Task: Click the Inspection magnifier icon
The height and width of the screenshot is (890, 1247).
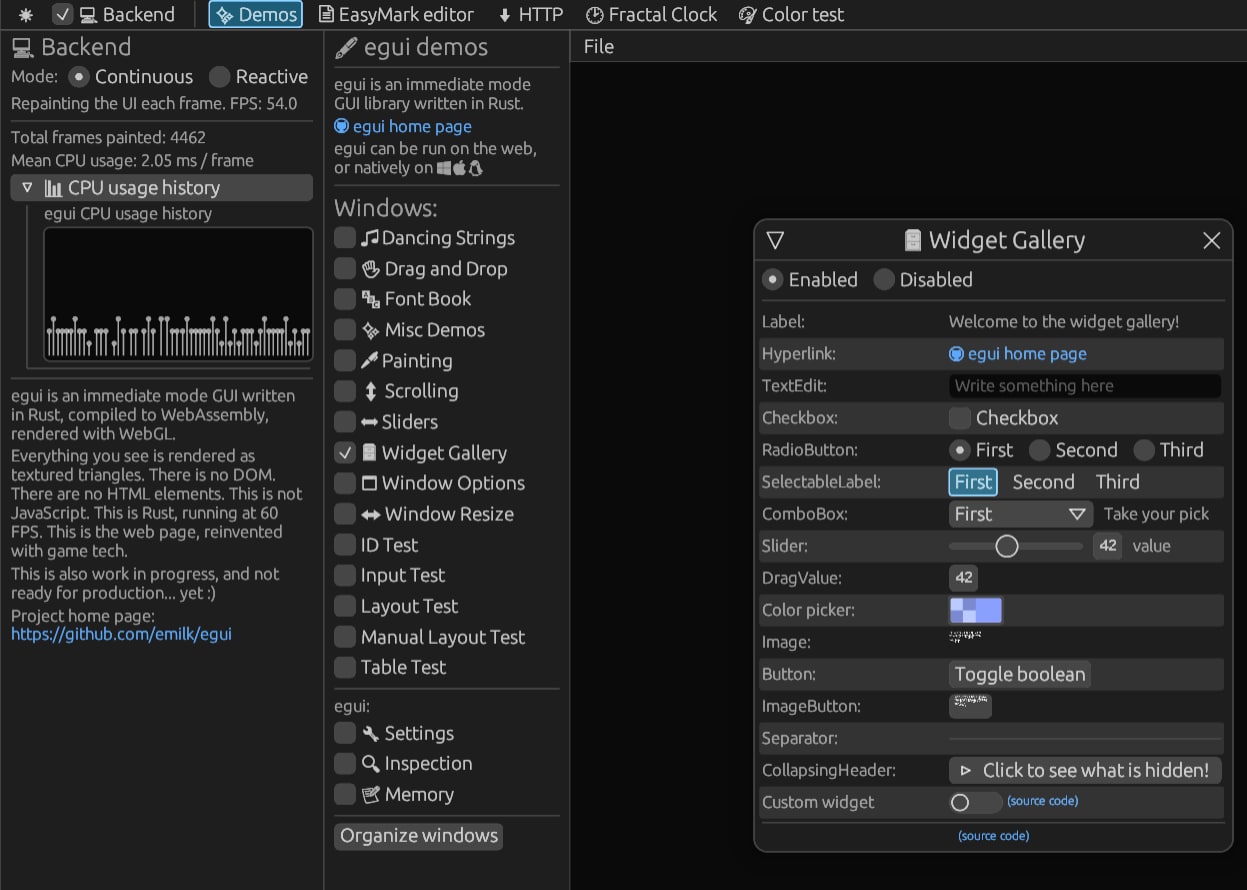Action: [x=370, y=764]
